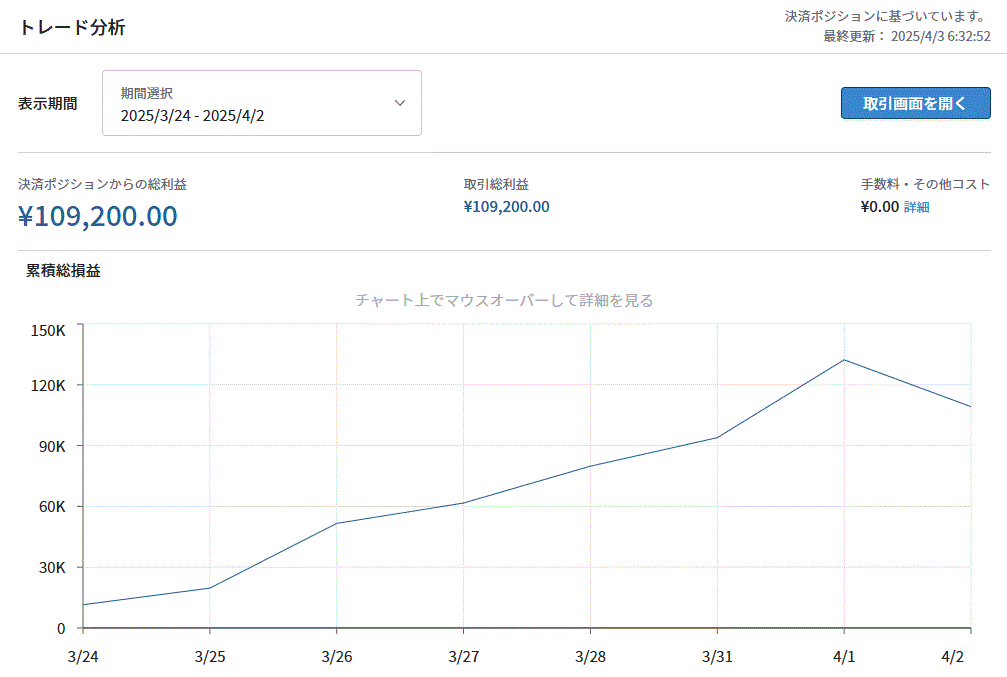
Task: Click the chevron arrow in period selector
Action: (400, 103)
